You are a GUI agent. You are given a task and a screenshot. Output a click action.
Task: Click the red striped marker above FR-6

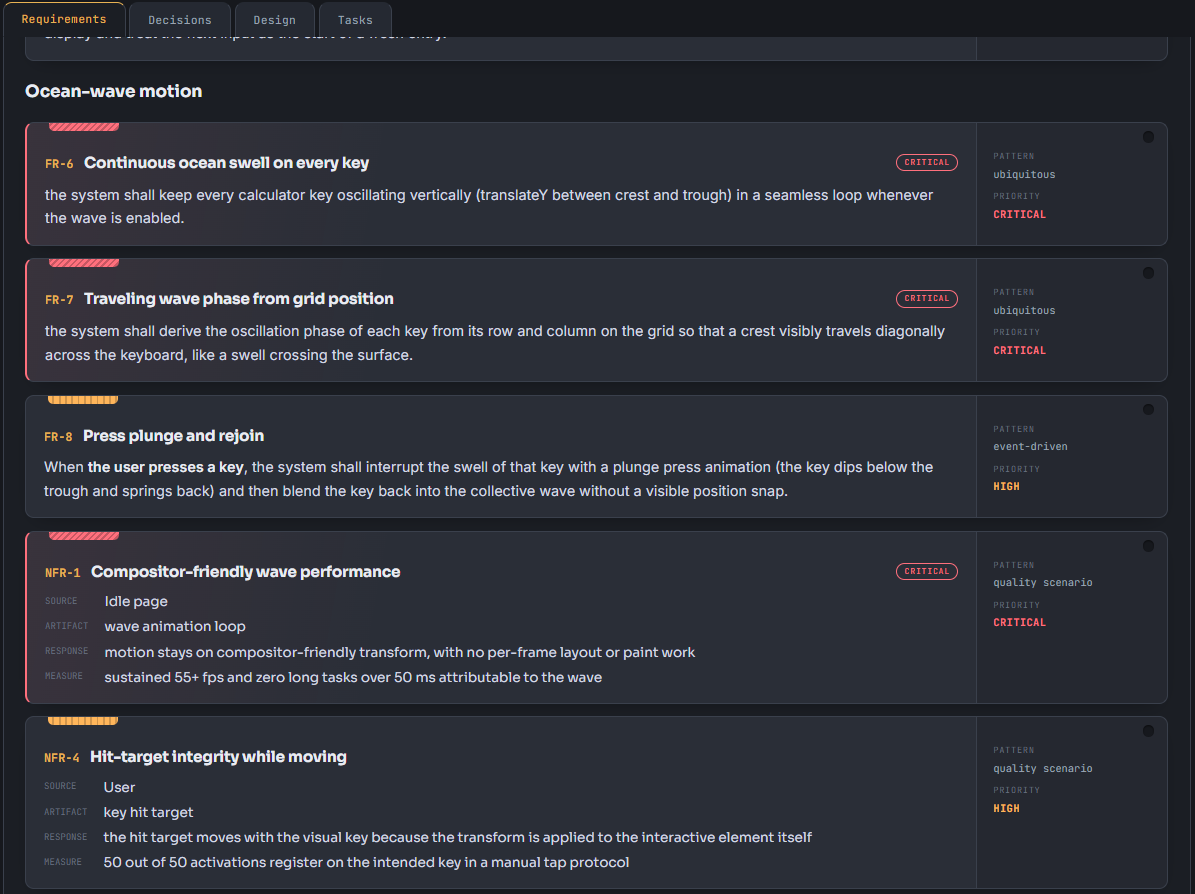(84, 127)
